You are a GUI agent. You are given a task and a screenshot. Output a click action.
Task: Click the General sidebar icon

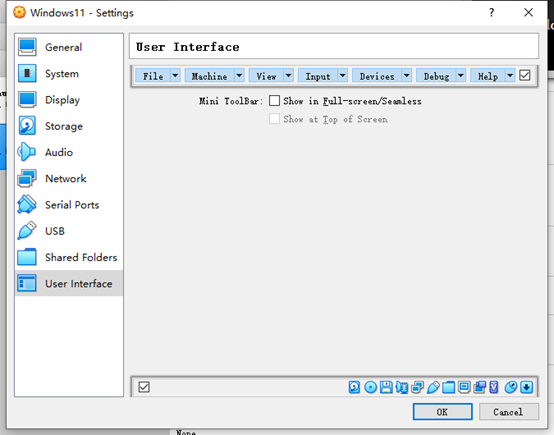click(27, 47)
